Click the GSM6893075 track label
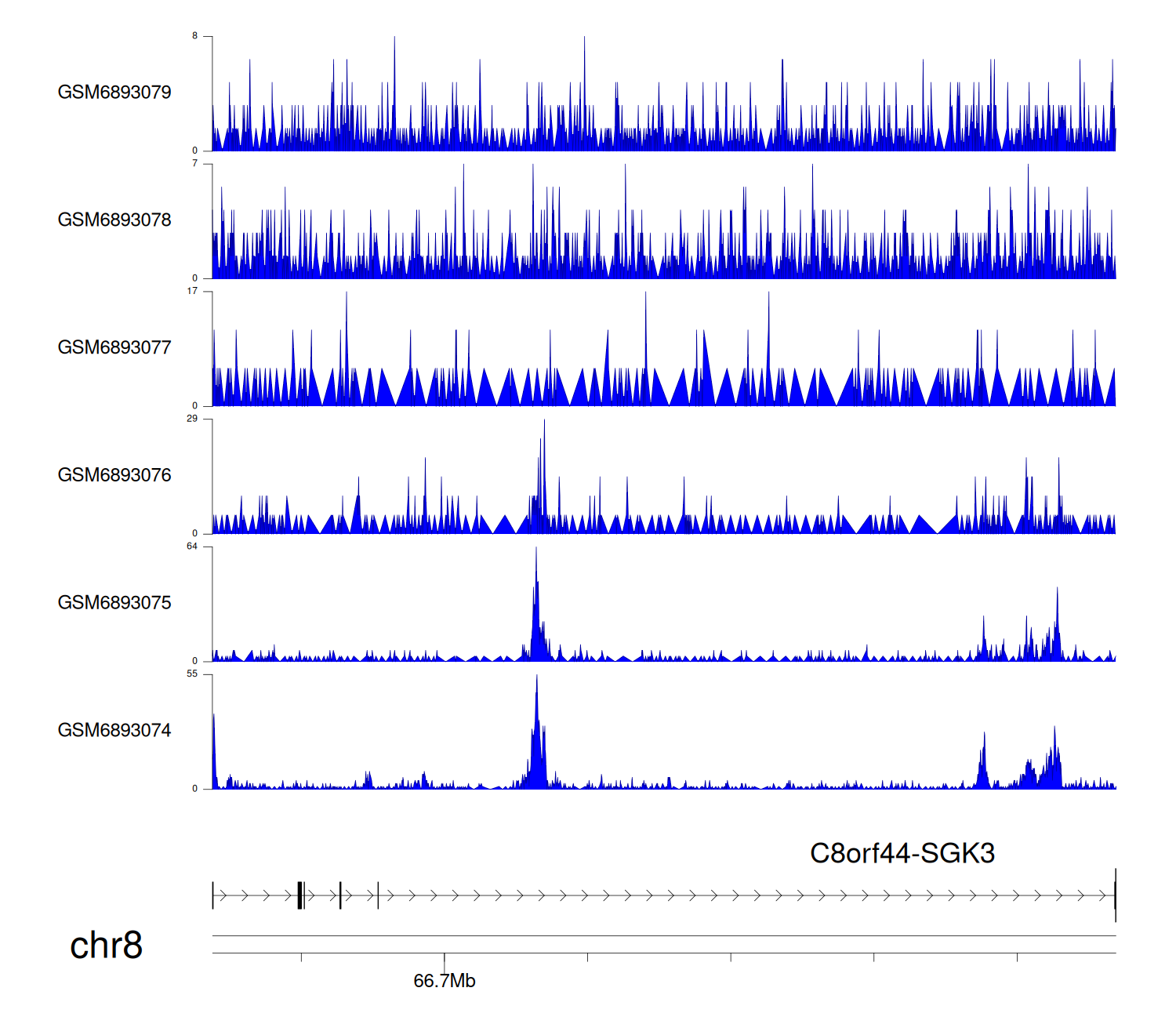Image resolution: width=1176 pixels, height=1035 pixels. coord(114,603)
